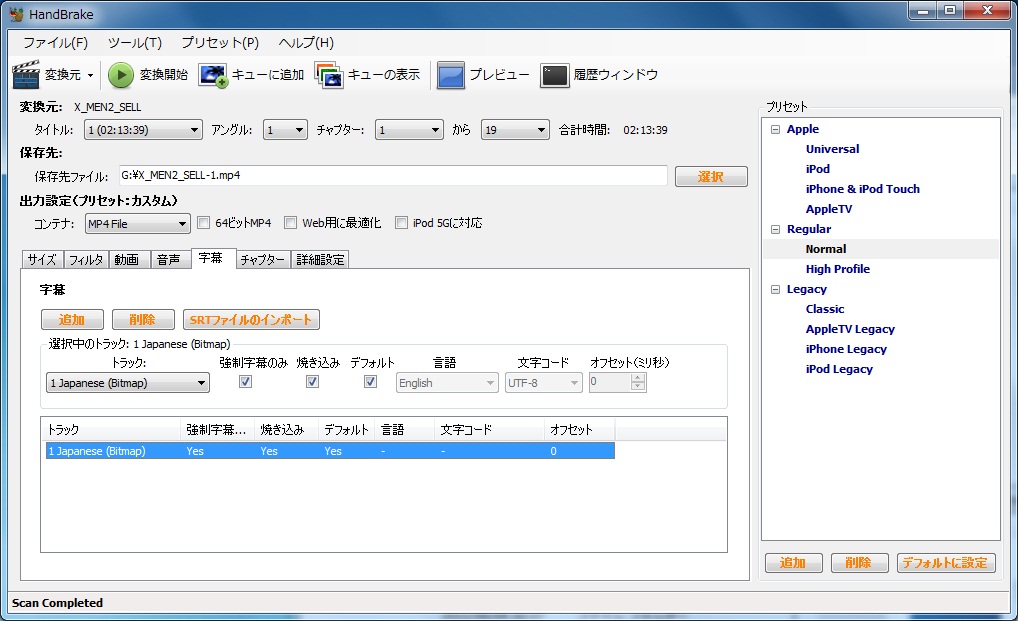Select the 1 Japanese (Bitmap) row in track list
The height and width of the screenshot is (621, 1018).
[330, 451]
